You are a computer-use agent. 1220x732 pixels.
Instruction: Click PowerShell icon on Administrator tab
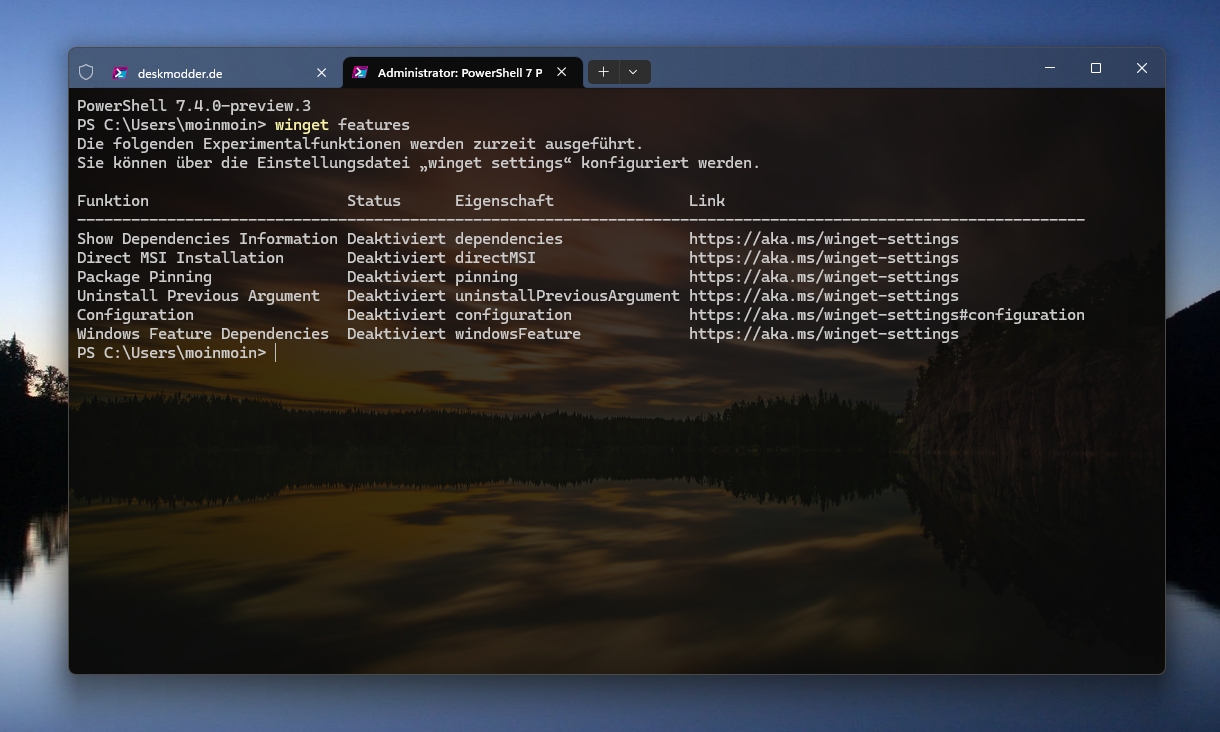click(x=360, y=73)
